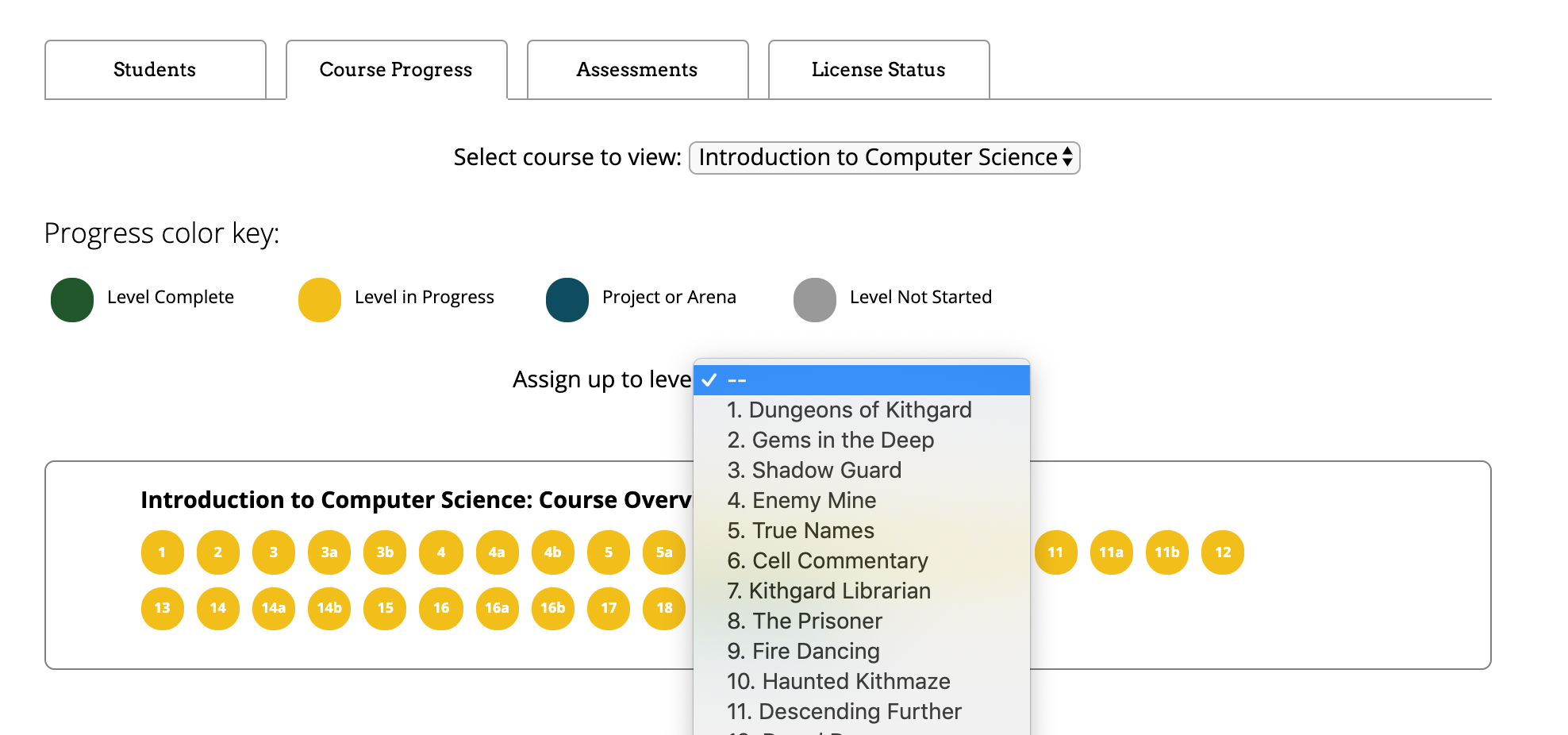Switch to the Students tab
1568x735 pixels.
tap(155, 69)
